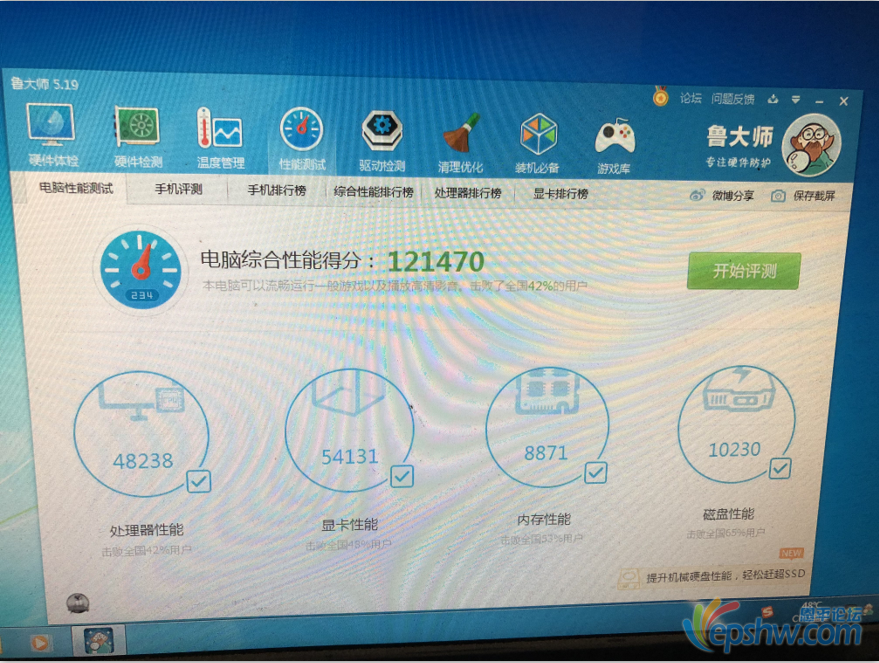
Task: Open the 温度管理 temperature management section
Action: point(220,138)
